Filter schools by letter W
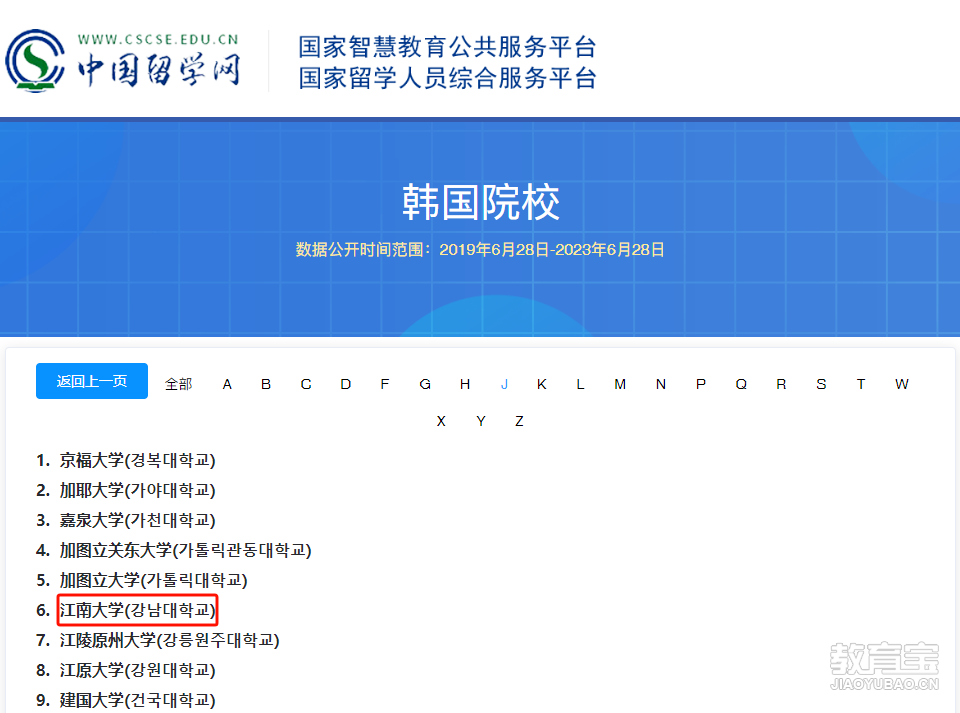Viewport: 960px width, 713px height. tap(902, 384)
